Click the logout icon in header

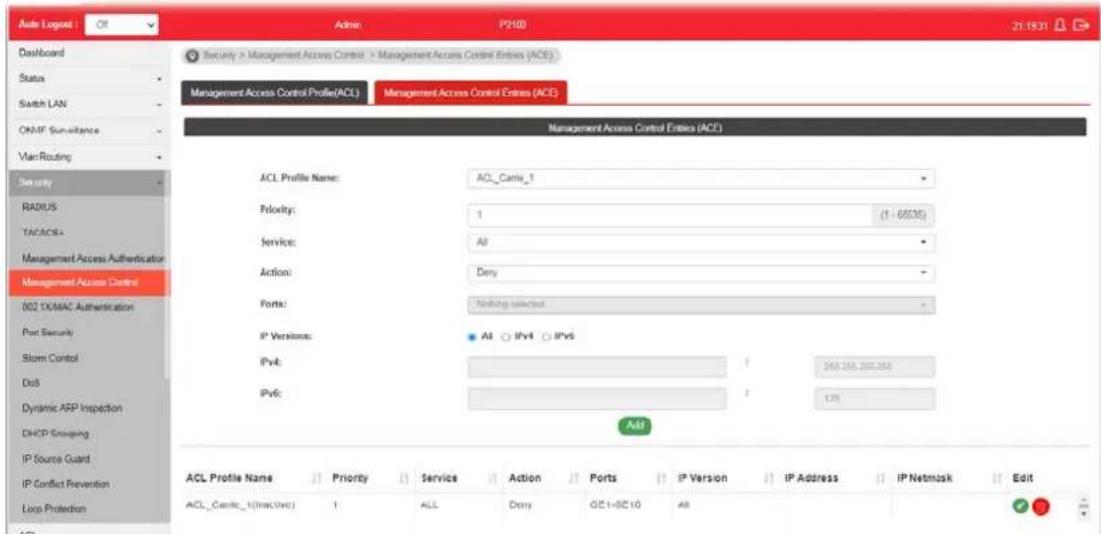pos(1082,26)
